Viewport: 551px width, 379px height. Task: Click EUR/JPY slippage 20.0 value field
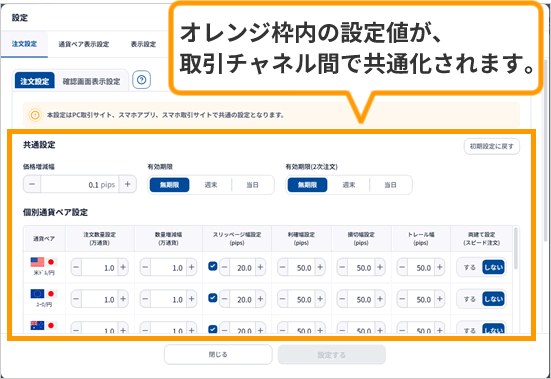[x=243, y=299]
